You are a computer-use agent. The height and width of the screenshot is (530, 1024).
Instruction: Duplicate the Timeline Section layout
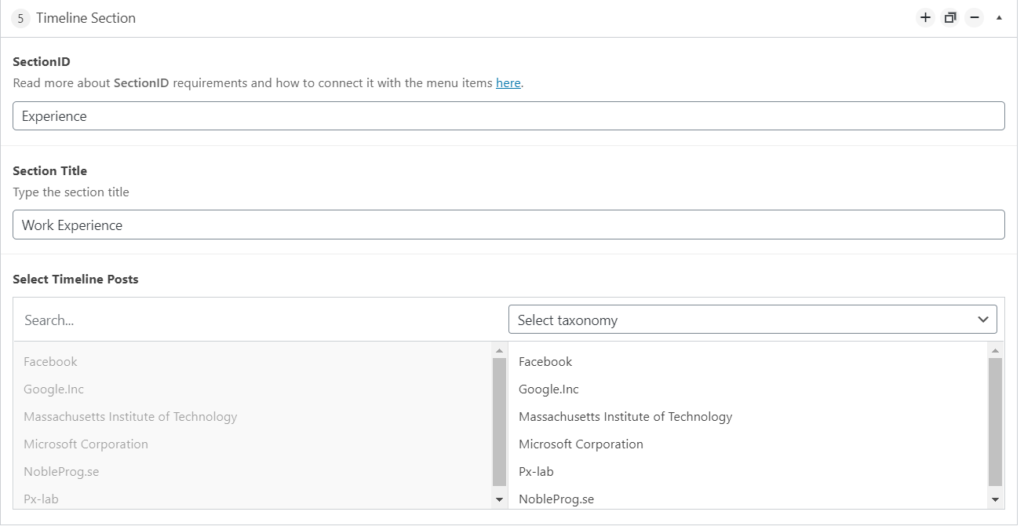point(950,18)
